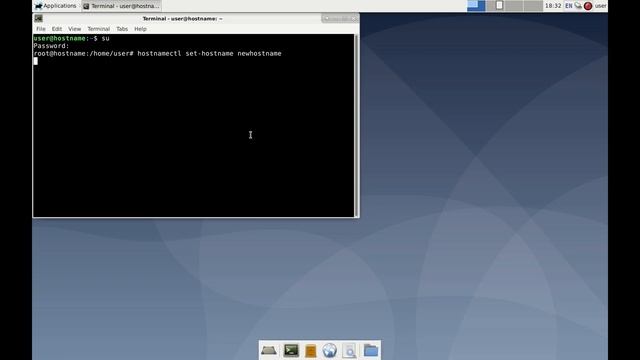Open the Applications menu in the top panel
Screen dimensions: 640x360
tap(56, 6)
